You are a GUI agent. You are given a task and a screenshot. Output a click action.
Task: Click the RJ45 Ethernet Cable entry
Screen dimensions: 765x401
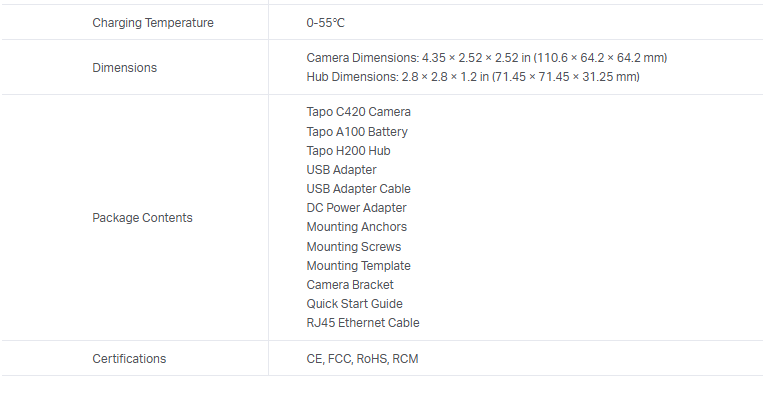363,323
